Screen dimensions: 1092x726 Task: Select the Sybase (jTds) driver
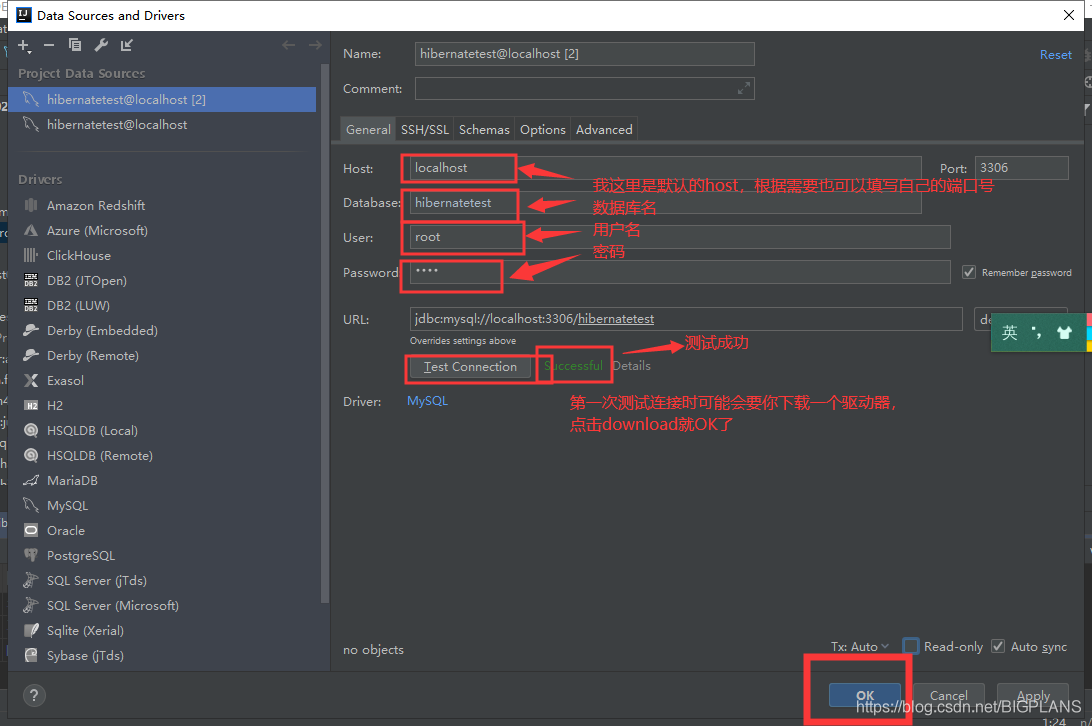click(85, 656)
